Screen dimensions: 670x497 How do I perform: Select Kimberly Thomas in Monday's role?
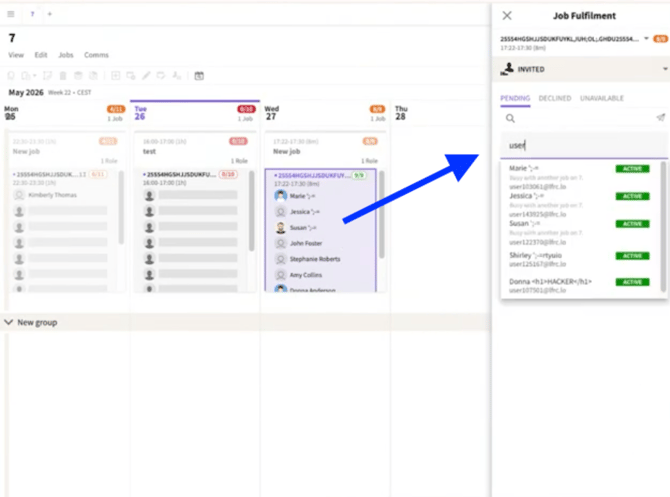(x=53, y=195)
